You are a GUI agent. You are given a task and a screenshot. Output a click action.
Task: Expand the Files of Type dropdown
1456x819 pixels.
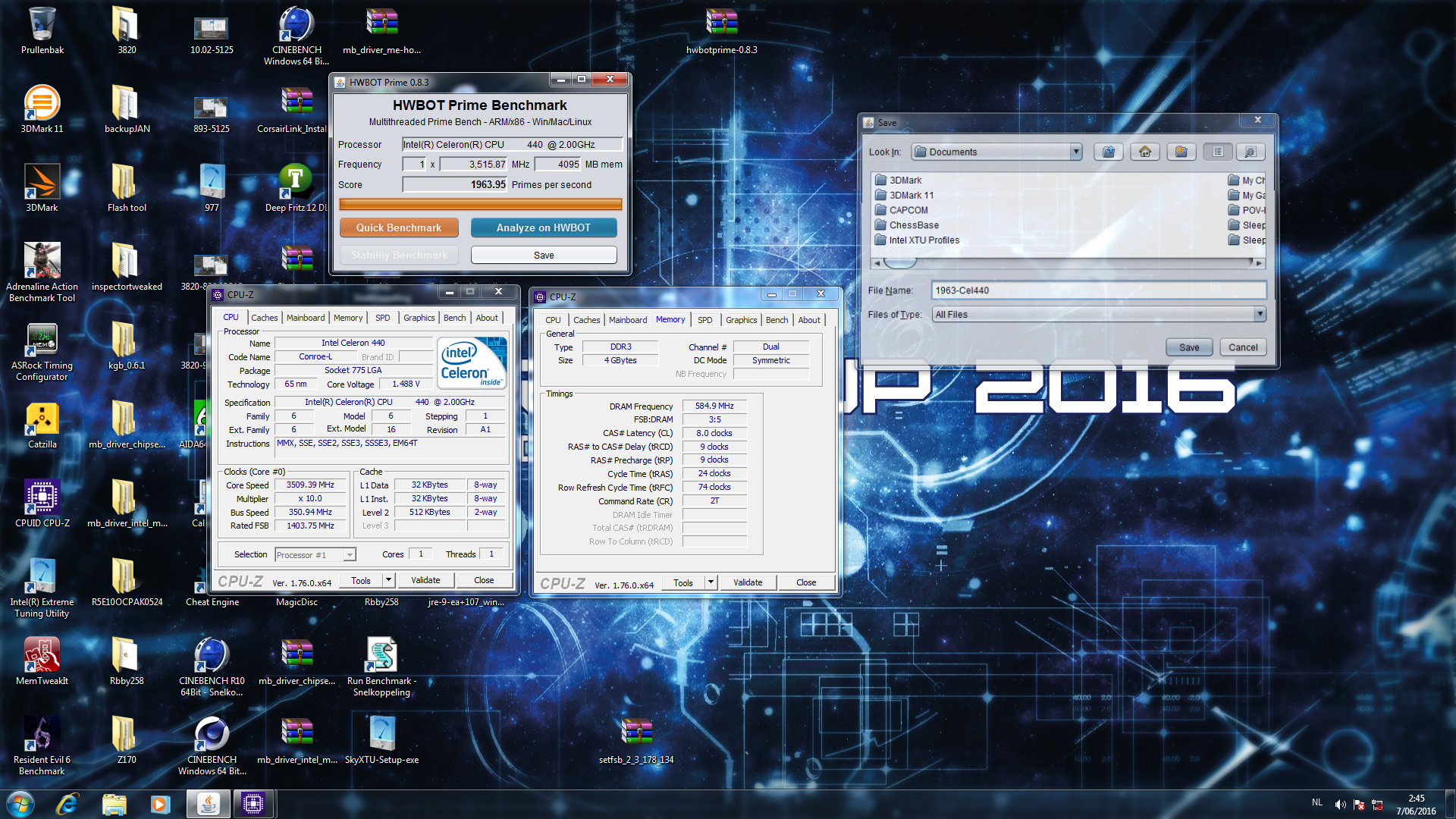tap(1260, 314)
